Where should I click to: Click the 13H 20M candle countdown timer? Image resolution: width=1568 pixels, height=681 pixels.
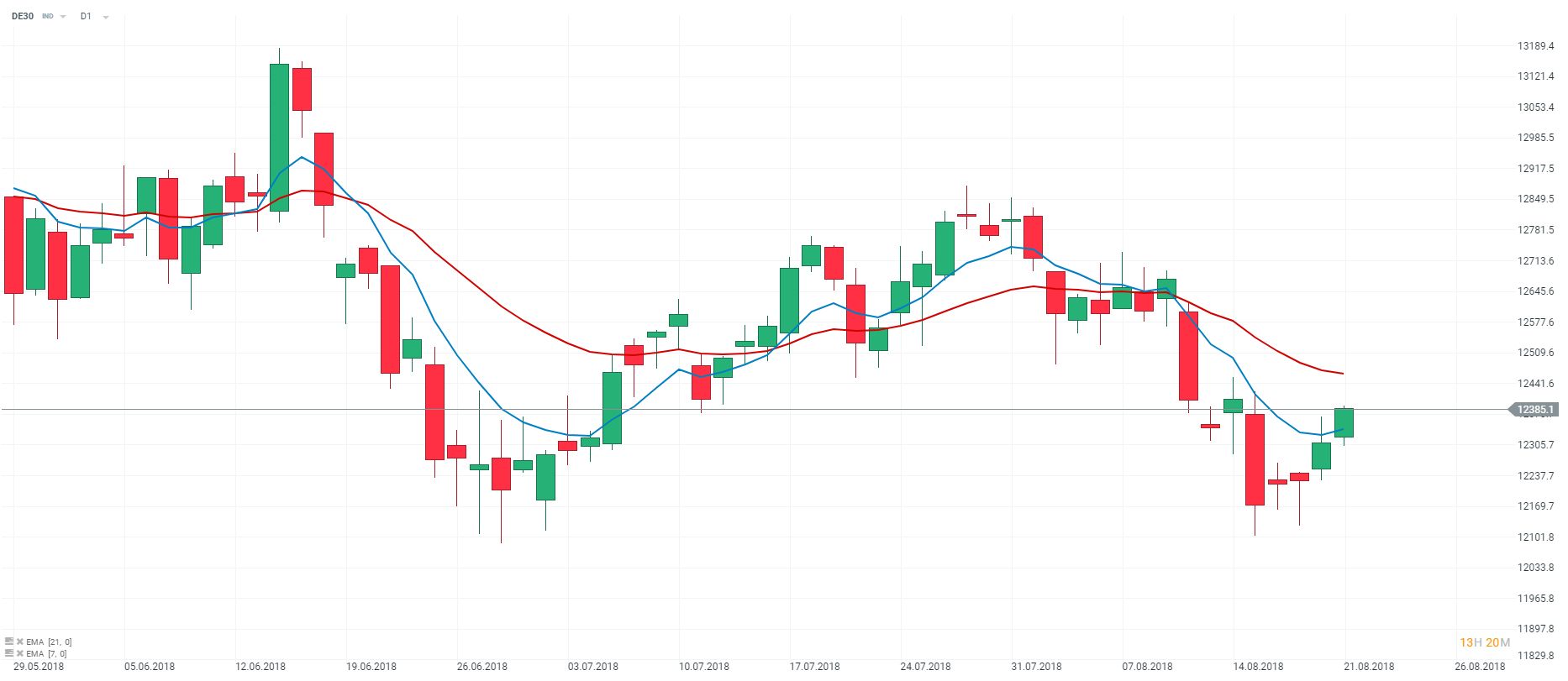tap(1484, 642)
